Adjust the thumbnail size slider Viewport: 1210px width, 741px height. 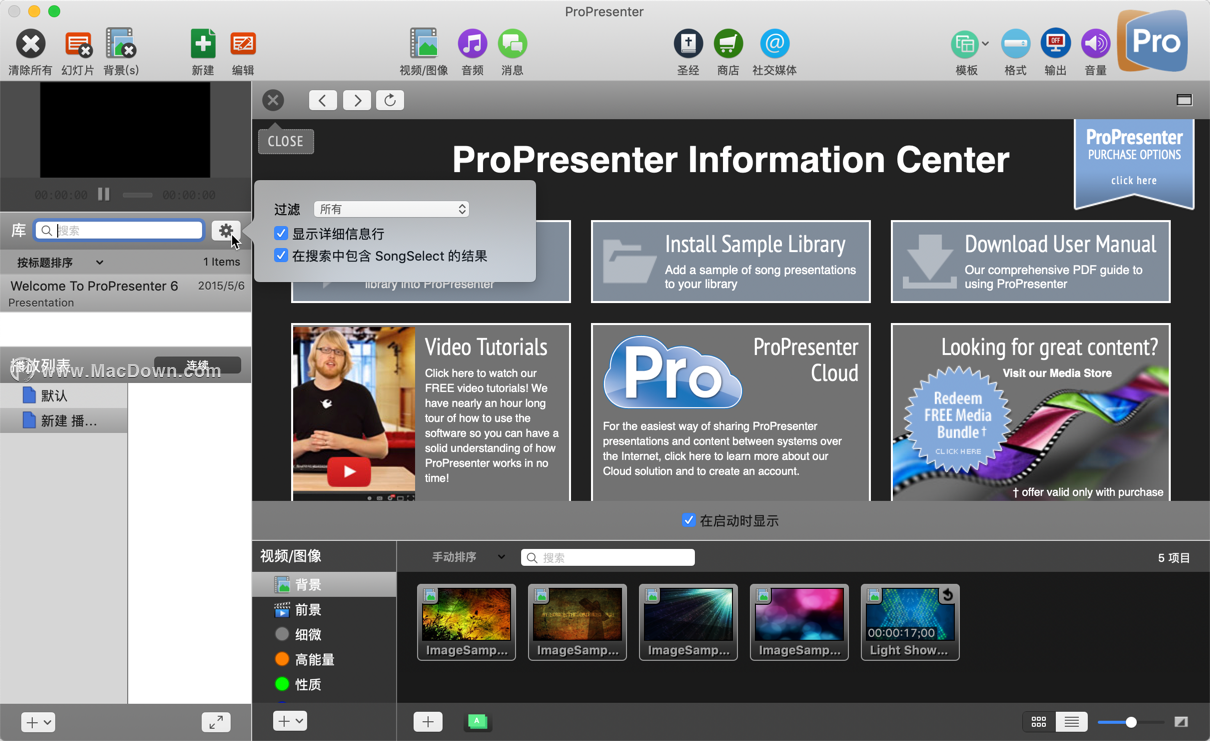pyautogui.click(x=1131, y=722)
